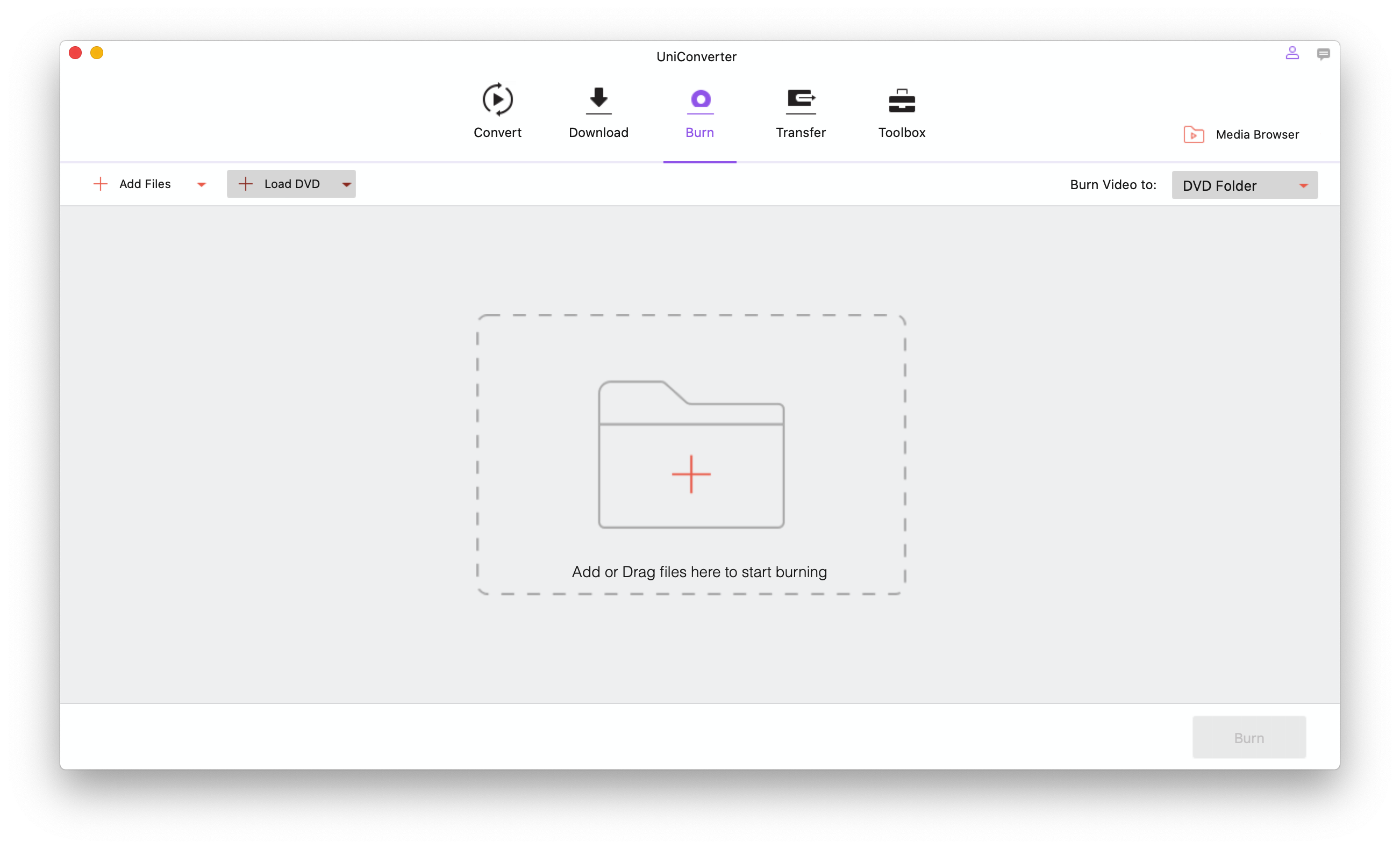
Task: Select the Burn tab label
Action: point(699,132)
